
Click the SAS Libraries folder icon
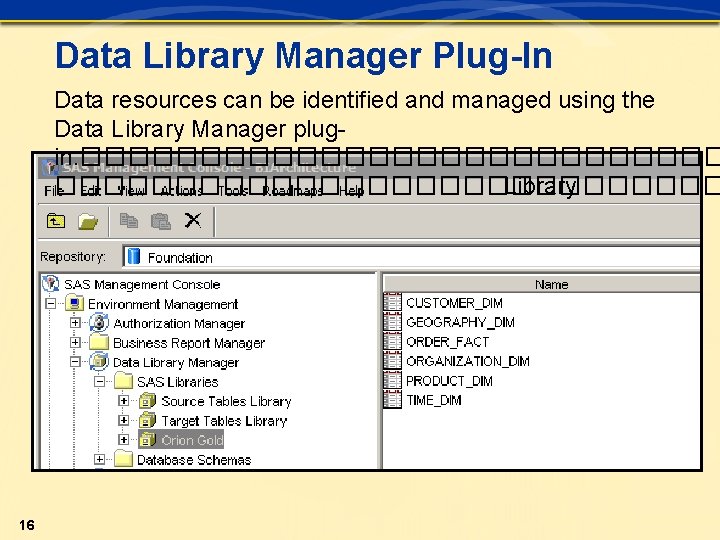[123, 381]
